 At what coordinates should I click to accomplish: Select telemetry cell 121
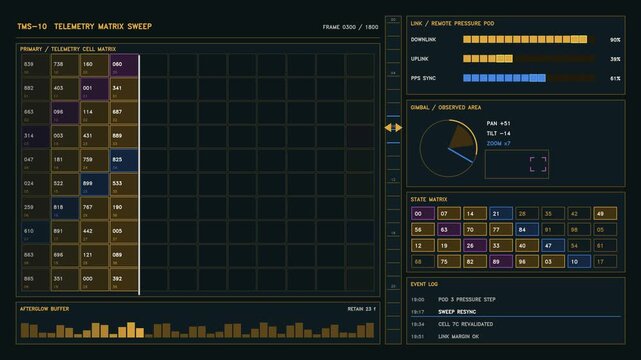(94, 256)
